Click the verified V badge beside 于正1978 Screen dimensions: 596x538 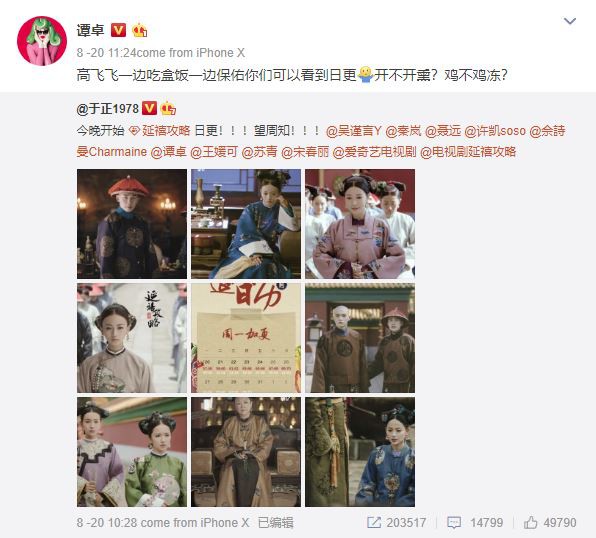(x=149, y=109)
